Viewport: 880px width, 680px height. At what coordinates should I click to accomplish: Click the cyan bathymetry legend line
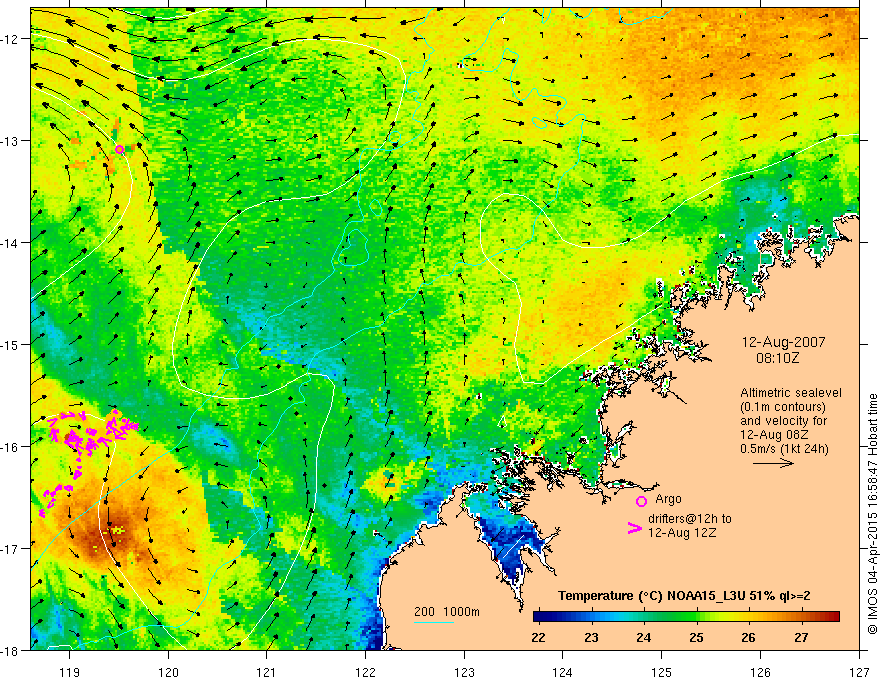[434, 622]
